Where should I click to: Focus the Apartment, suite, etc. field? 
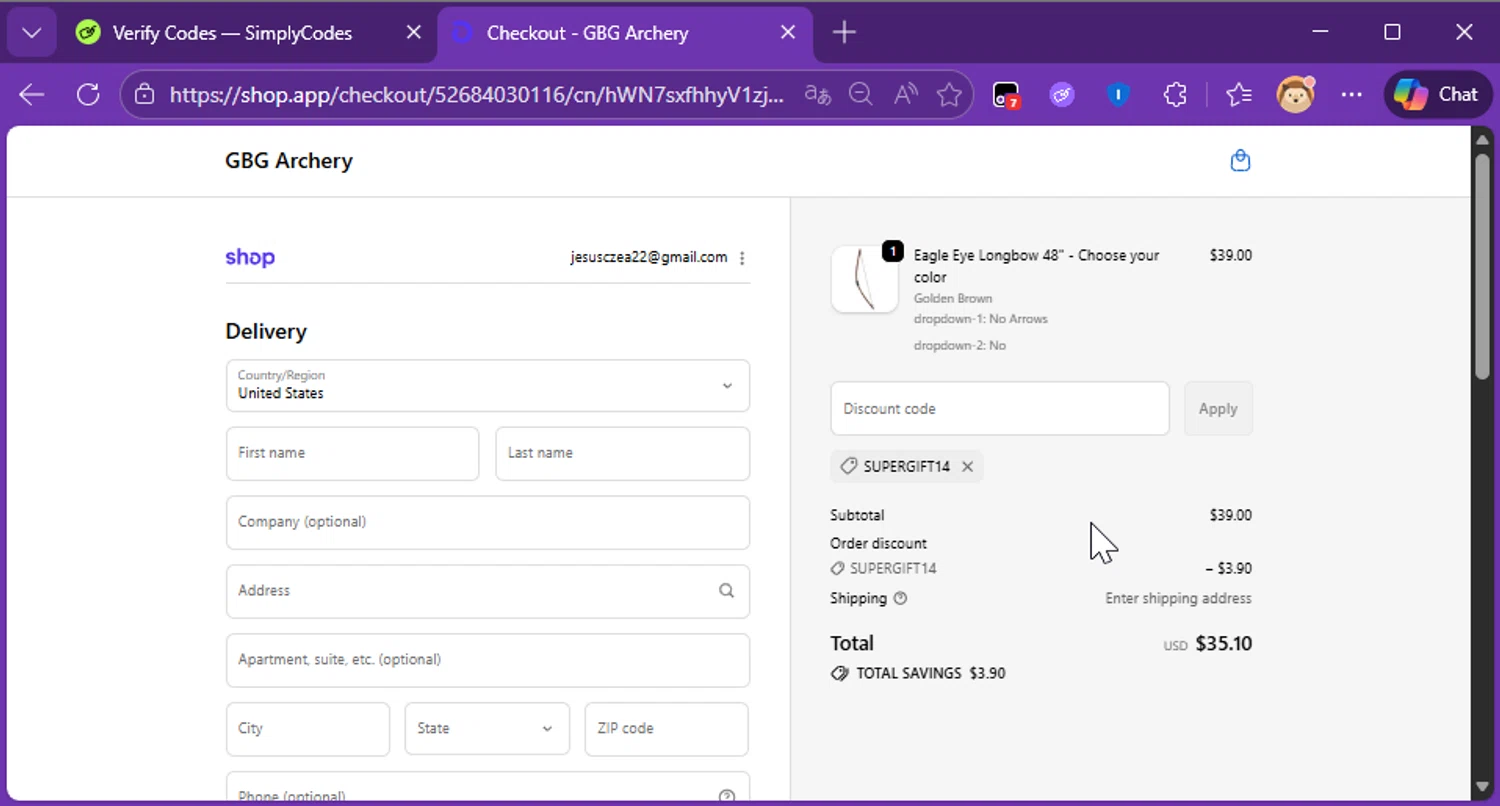tap(488, 660)
